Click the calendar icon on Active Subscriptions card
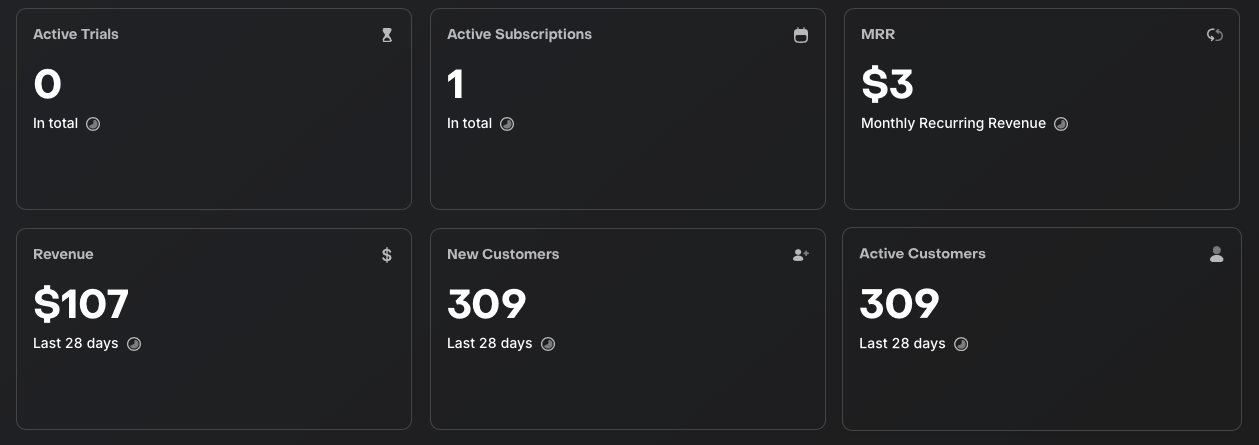 (801, 35)
